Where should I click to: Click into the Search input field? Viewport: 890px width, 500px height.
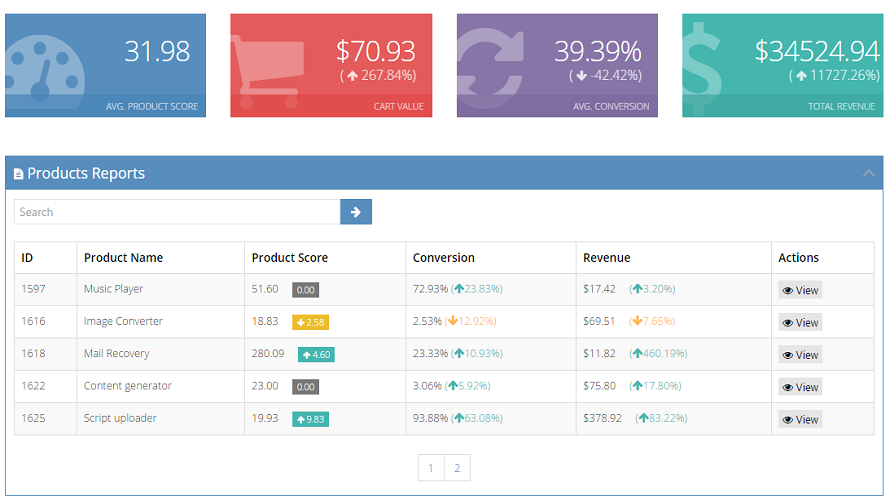tap(177, 212)
